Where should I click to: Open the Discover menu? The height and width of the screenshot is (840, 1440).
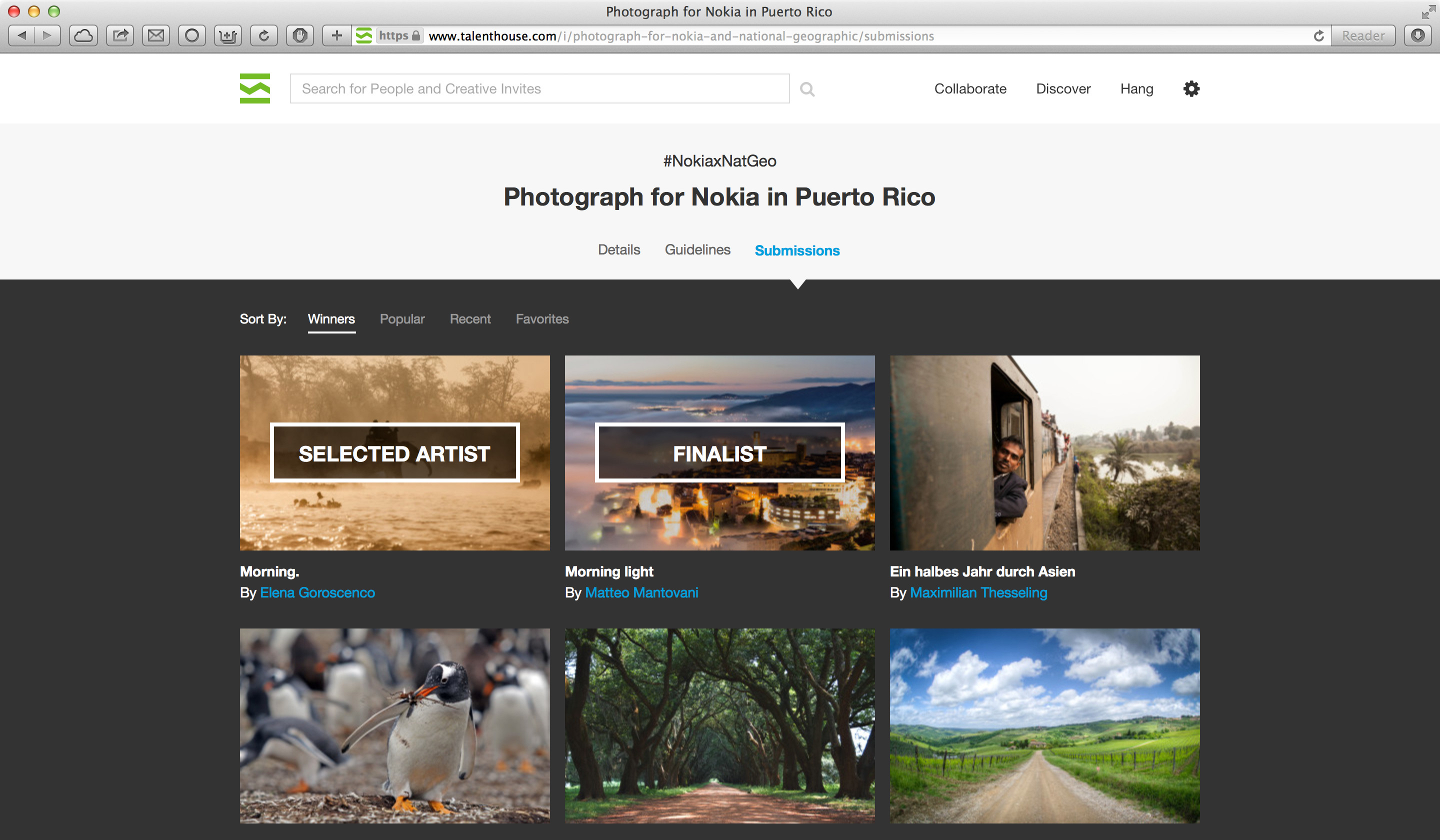pos(1063,88)
